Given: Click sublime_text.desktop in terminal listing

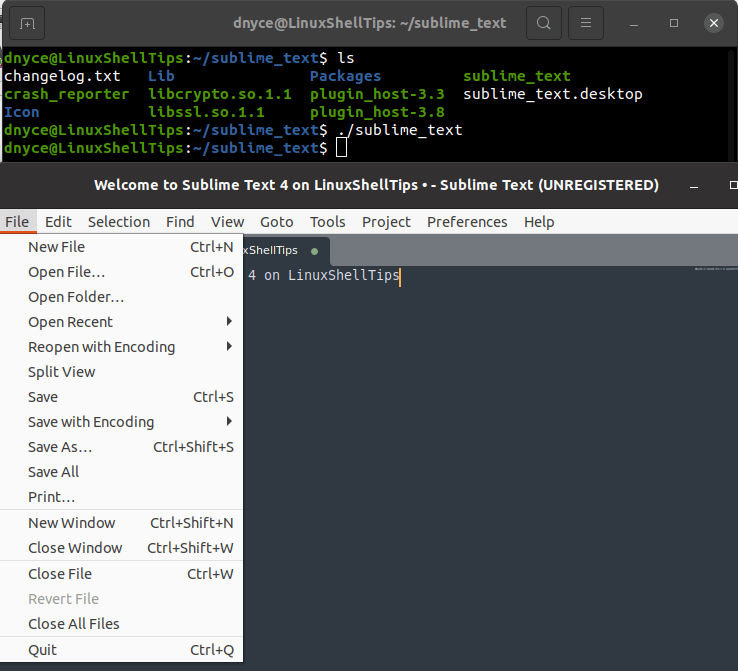Looking at the screenshot, I should click(x=553, y=94).
